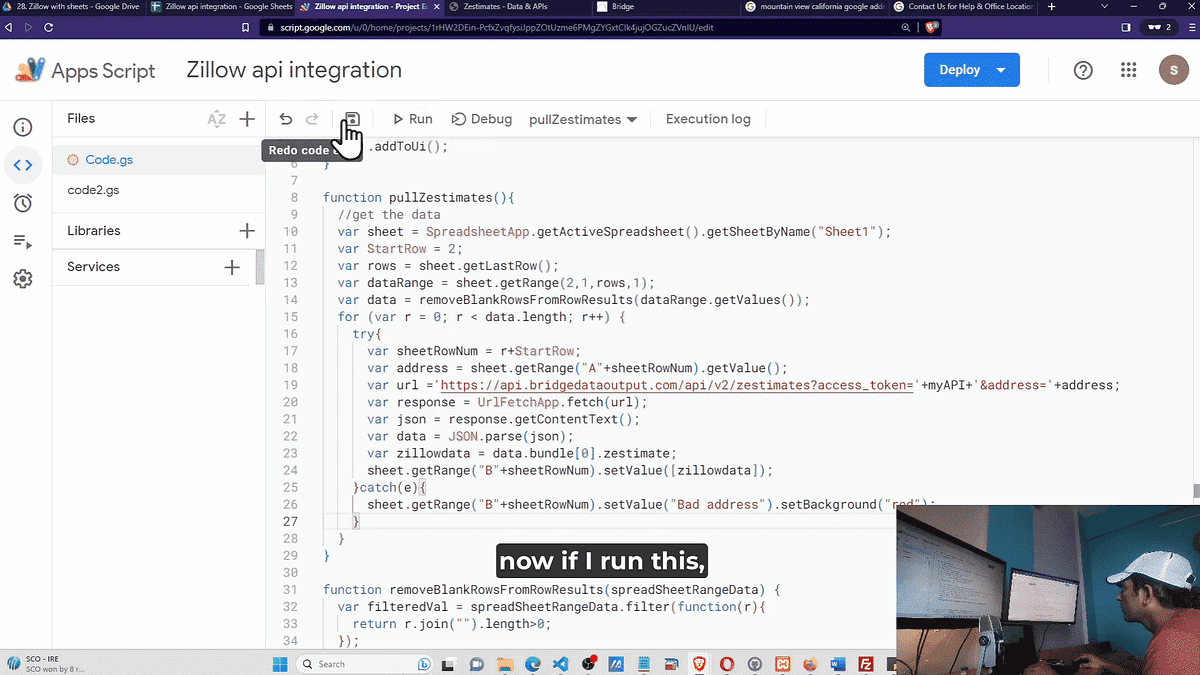
Task: Open Opera browser from taskbar
Action: 727,663
